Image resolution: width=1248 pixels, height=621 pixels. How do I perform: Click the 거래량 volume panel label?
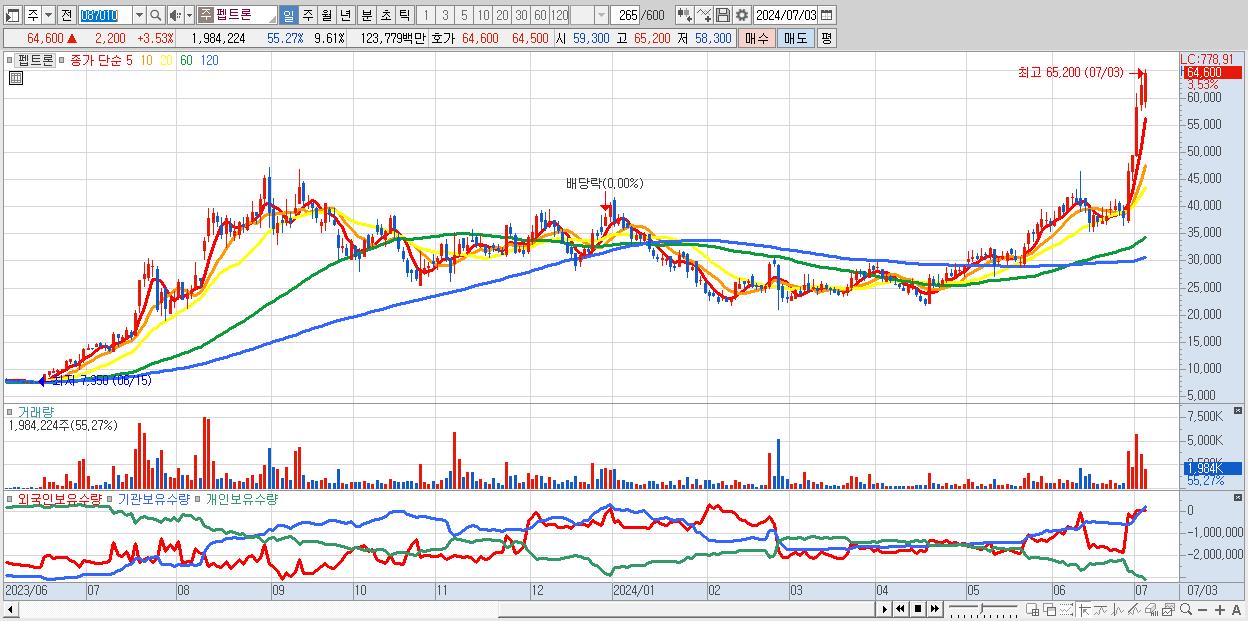coord(36,411)
